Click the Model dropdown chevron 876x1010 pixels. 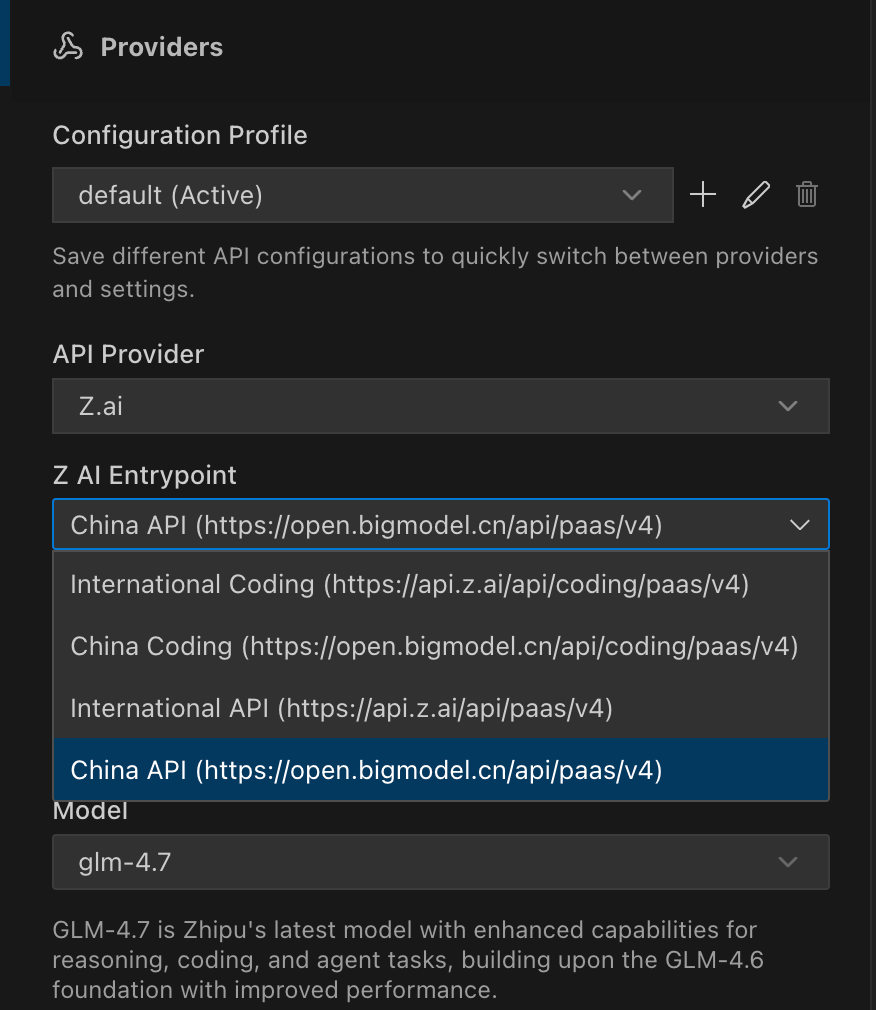[787, 861]
